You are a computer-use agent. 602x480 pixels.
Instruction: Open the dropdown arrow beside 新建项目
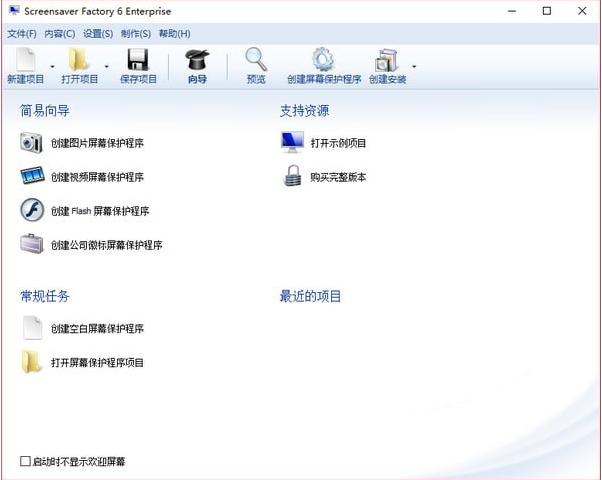53,66
